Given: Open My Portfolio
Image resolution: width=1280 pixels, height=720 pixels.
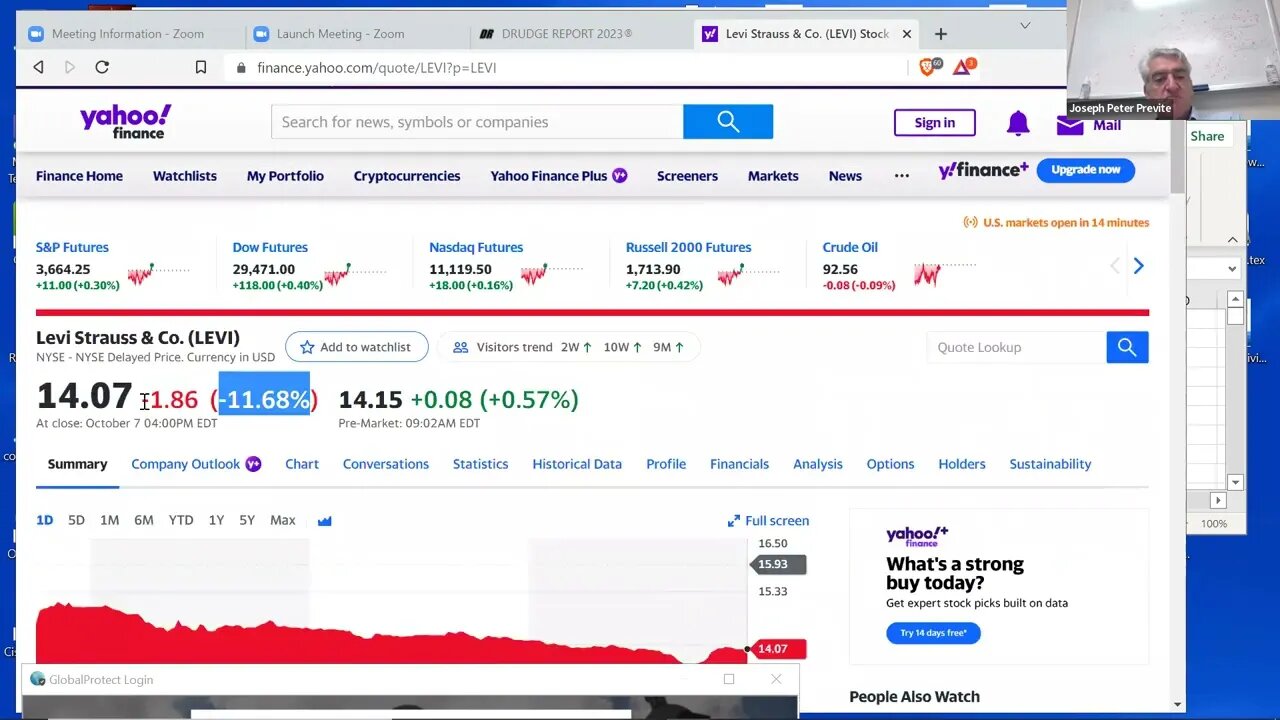Looking at the screenshot, I should [x=285, y=176].
